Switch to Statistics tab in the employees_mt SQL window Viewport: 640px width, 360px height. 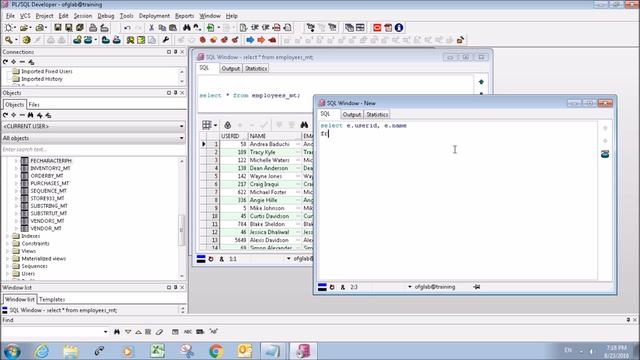tap(256, 69)
